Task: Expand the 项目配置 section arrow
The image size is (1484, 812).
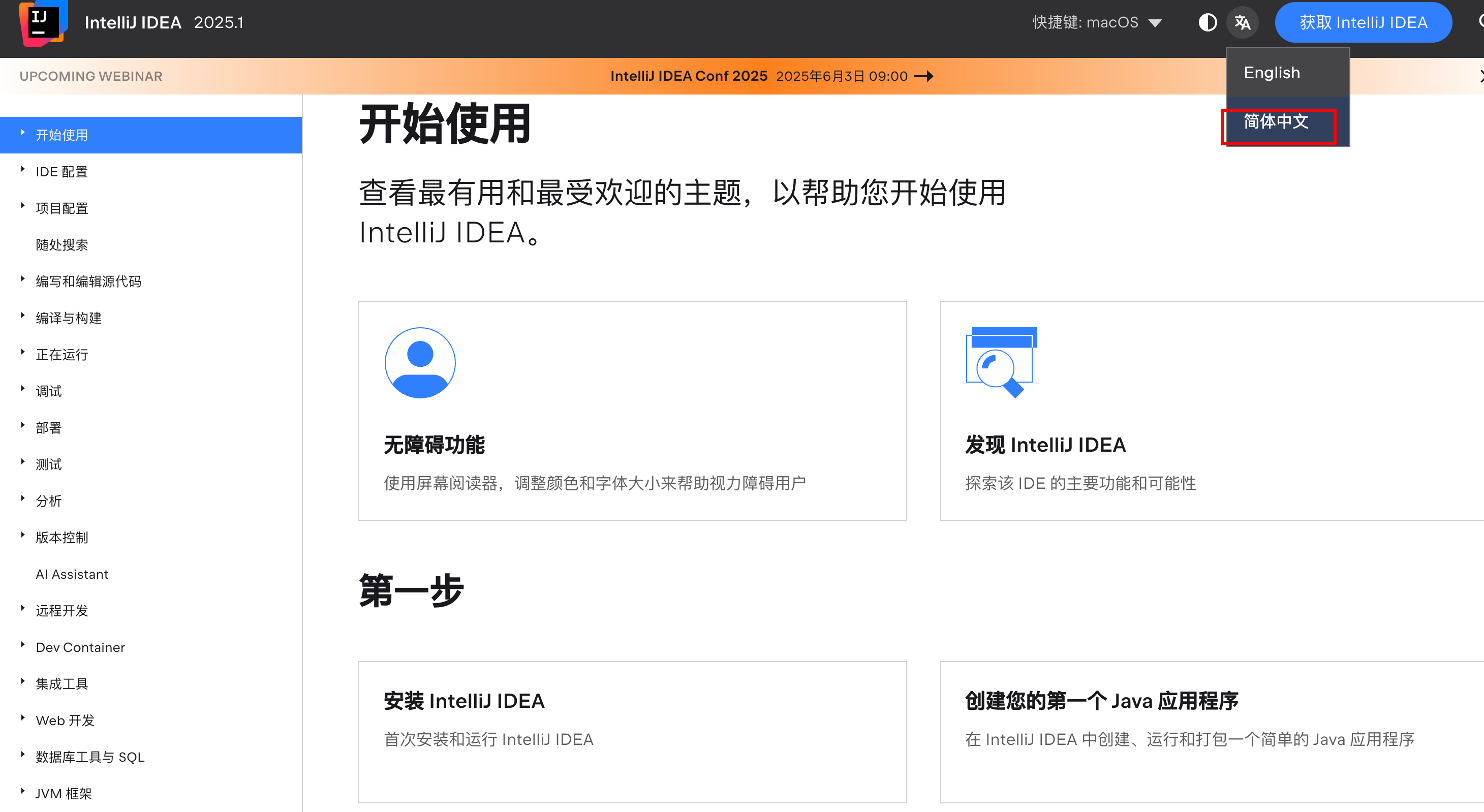Action: 22,206
